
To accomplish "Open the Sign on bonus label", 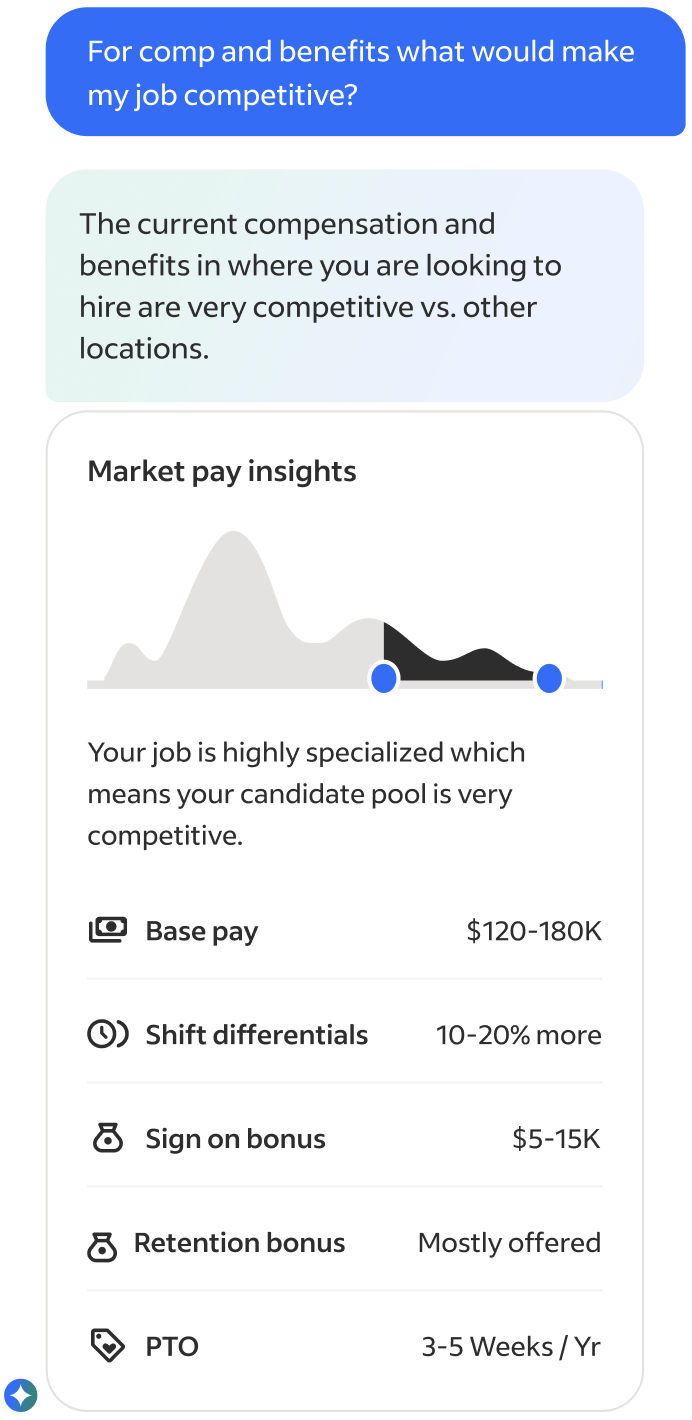I will (236, 1139).
